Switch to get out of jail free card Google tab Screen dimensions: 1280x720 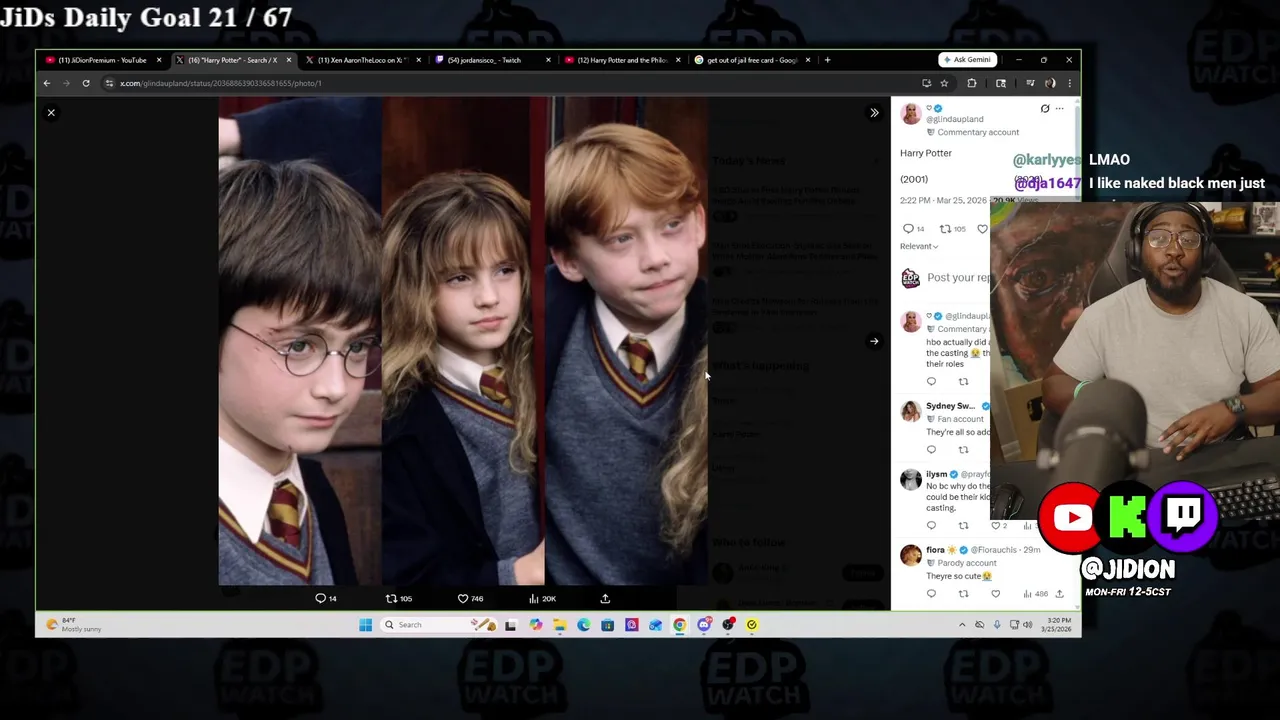click(750, 60)
